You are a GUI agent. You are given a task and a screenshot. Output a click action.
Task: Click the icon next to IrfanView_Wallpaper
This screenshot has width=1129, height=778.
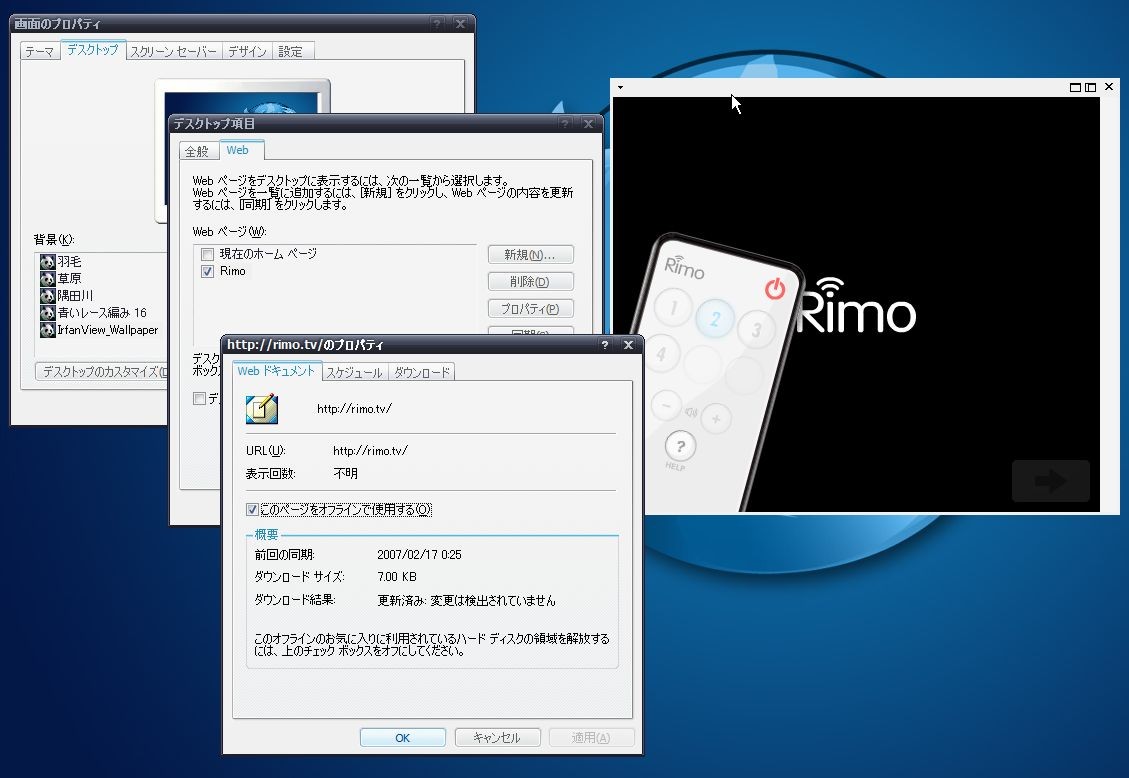(48, 330)
